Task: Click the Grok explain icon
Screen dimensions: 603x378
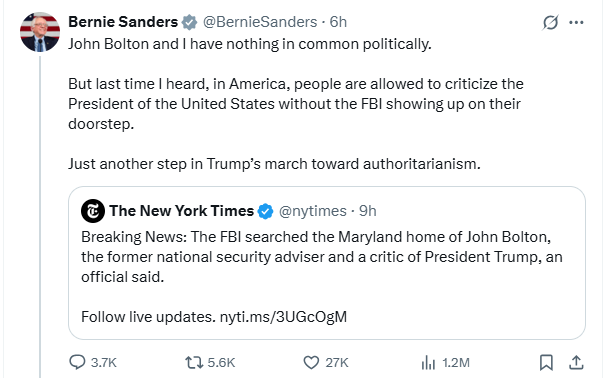Action: click(x=550, y=22)
